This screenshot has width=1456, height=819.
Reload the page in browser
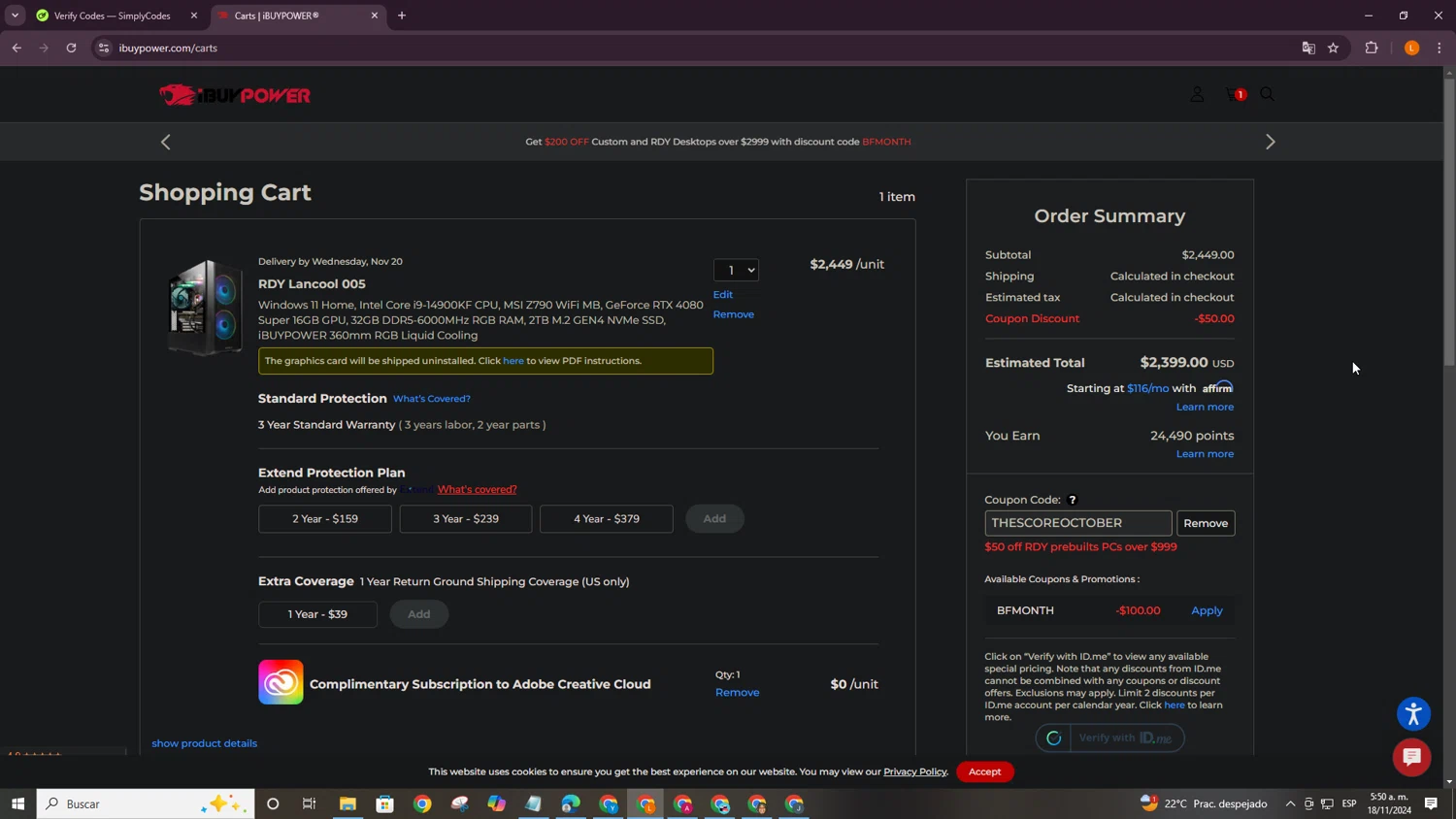point(71,48)
